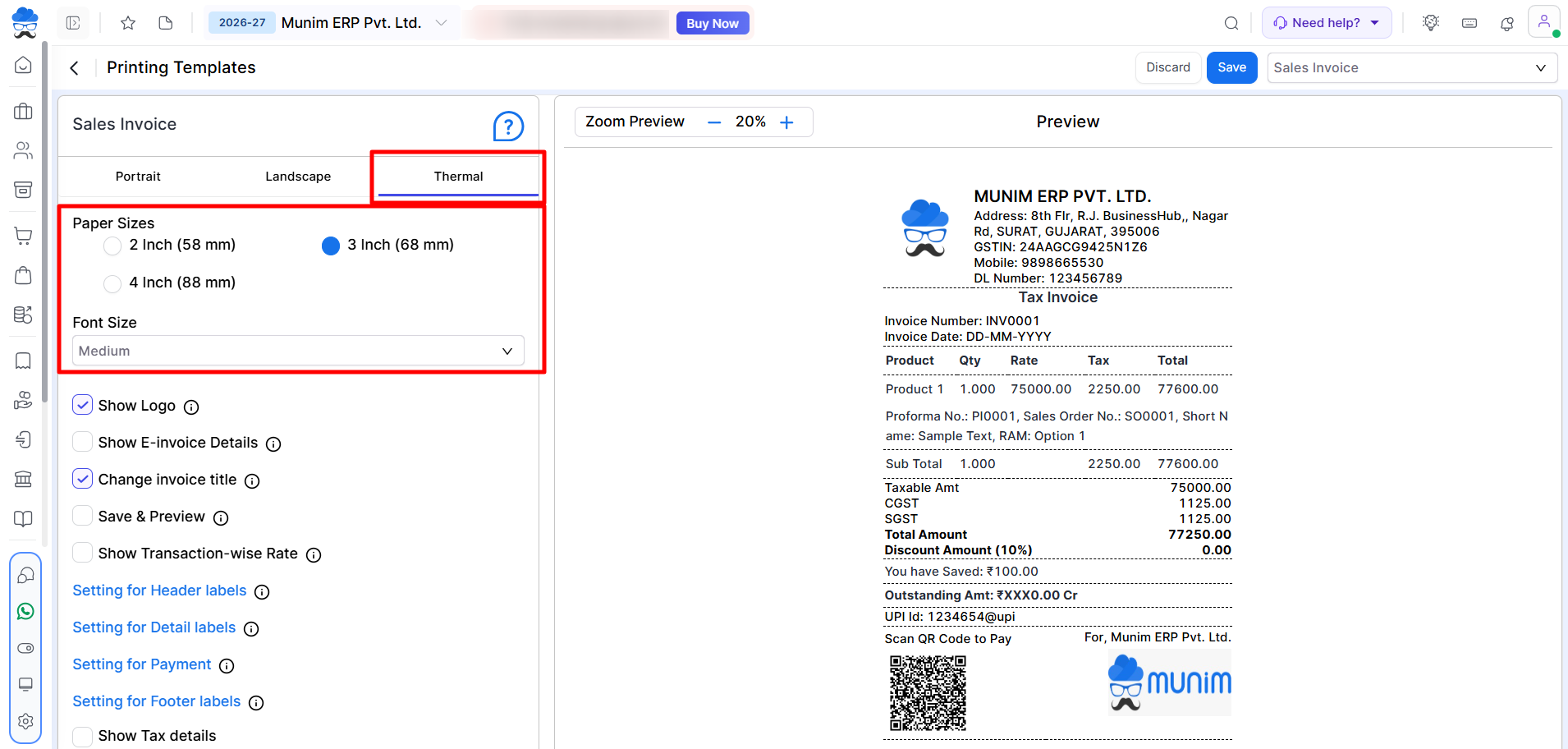Select the 2 Inch (58 mm) paper size
The width and height of the screenshot is (1568, 749).
pos(112,246)
